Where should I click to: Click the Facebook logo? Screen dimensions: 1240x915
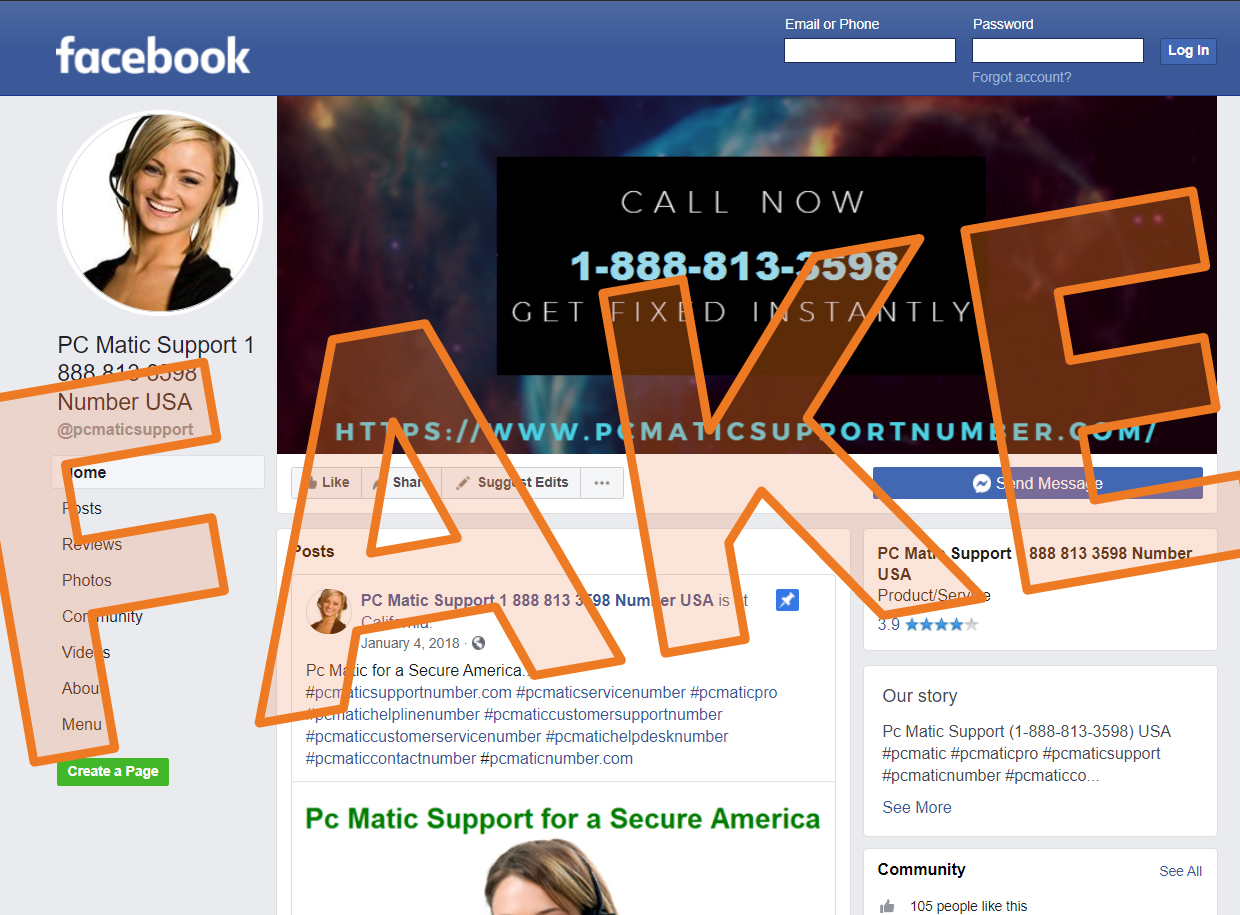153,56
